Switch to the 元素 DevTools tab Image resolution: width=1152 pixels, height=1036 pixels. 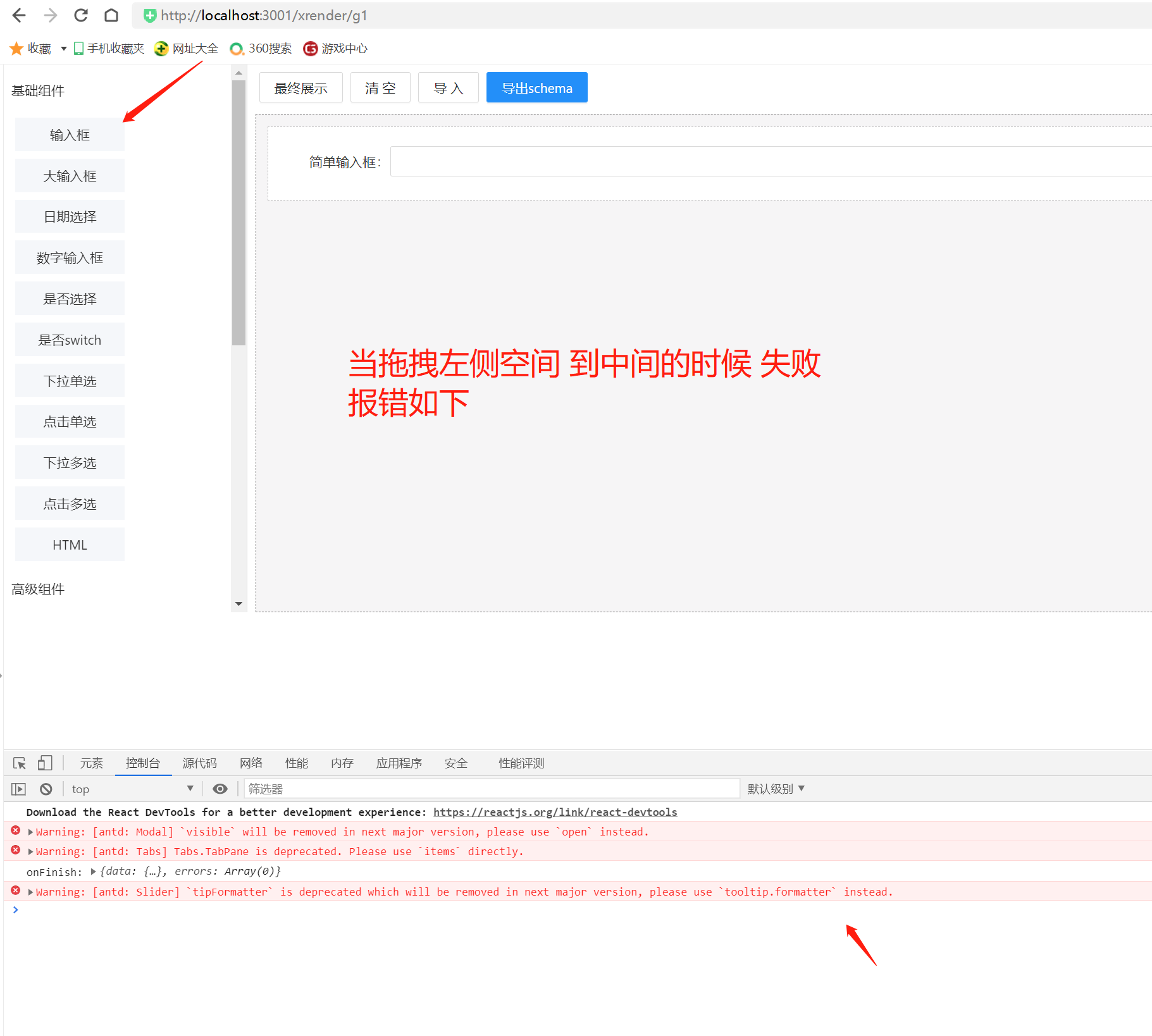(91, 763)
